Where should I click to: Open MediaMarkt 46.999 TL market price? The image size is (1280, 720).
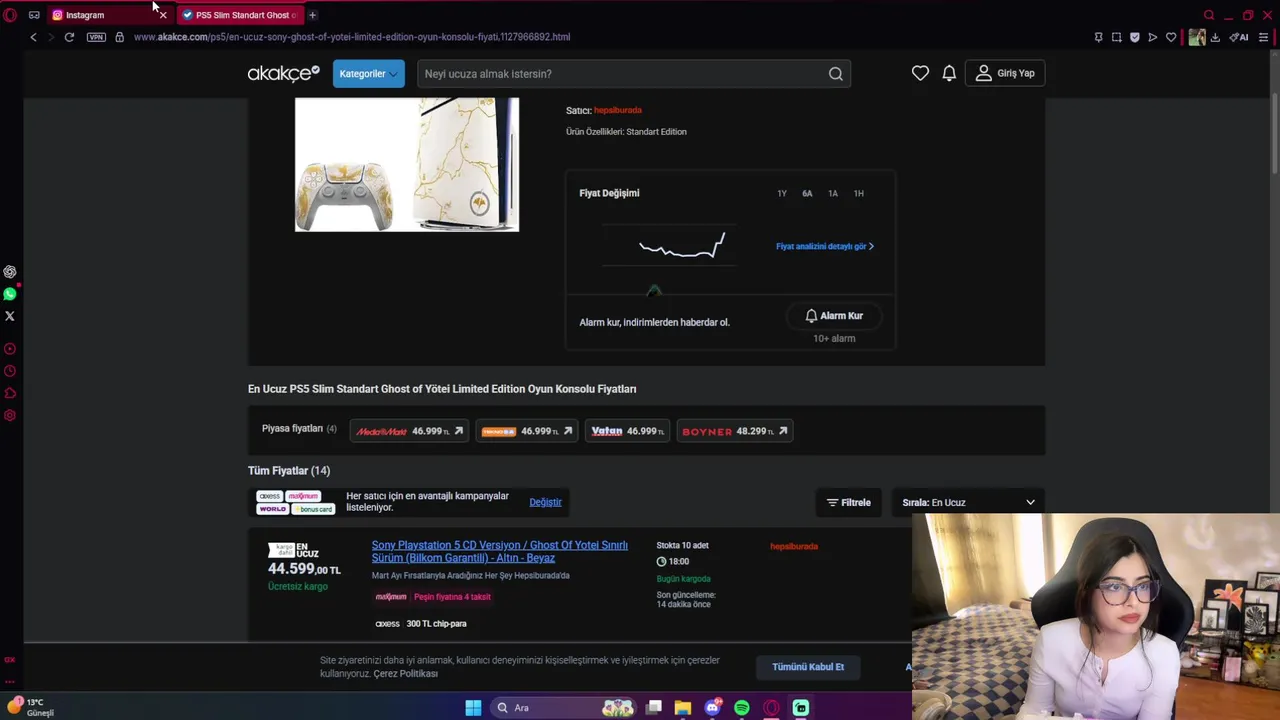coord(409,431)
